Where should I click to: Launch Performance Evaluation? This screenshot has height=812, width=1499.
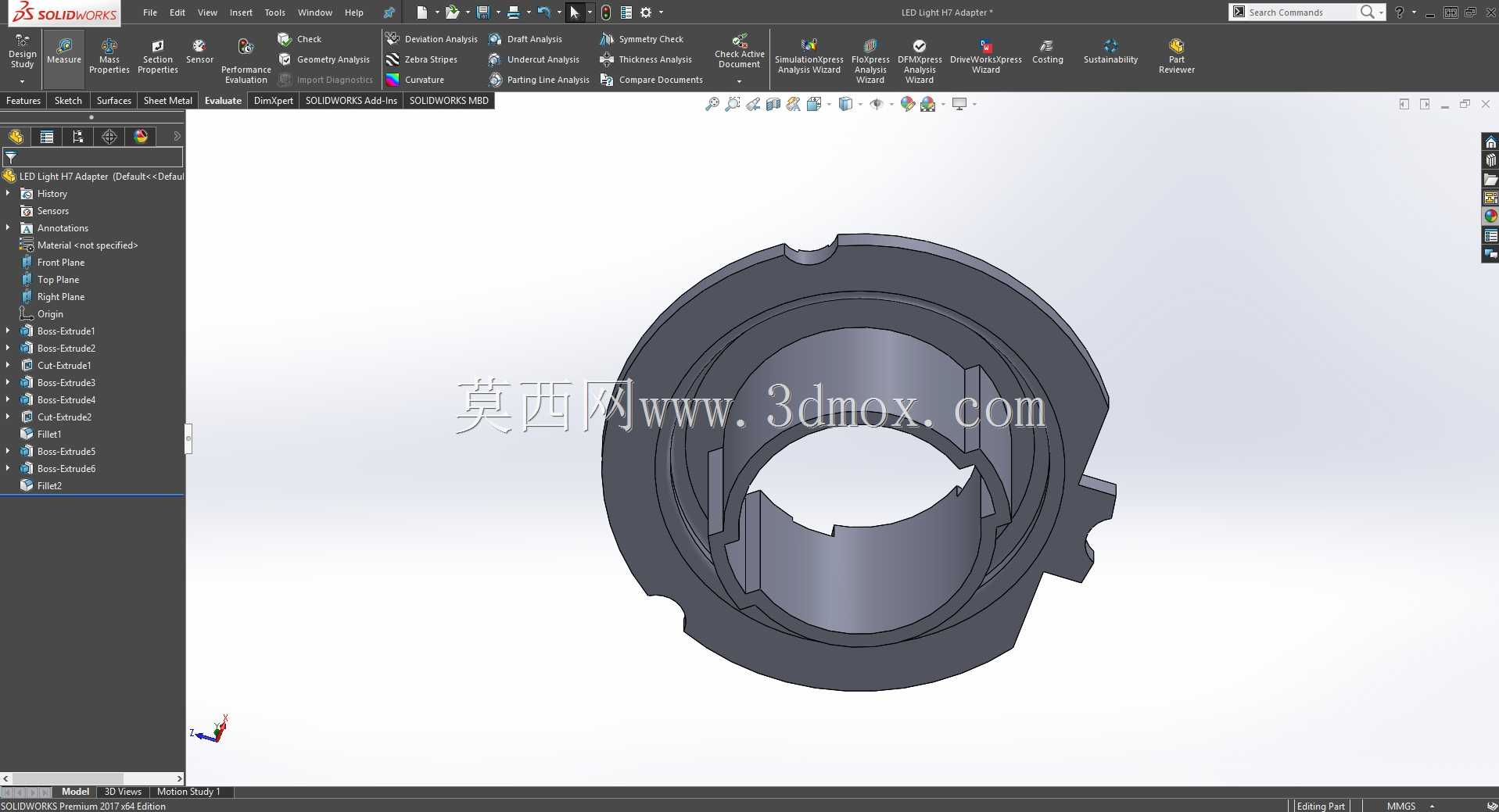(x=246, y=61)
